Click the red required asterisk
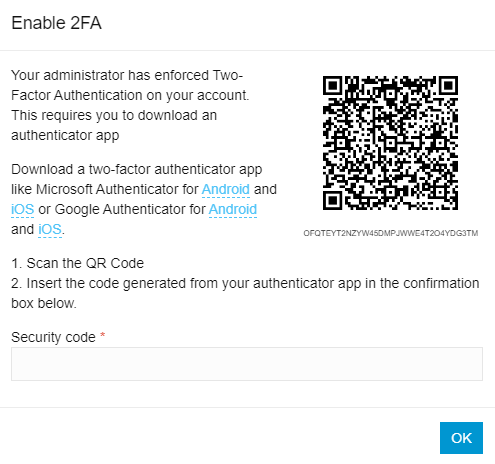This screenshot has width=495, height=464. tap(103, 335)
